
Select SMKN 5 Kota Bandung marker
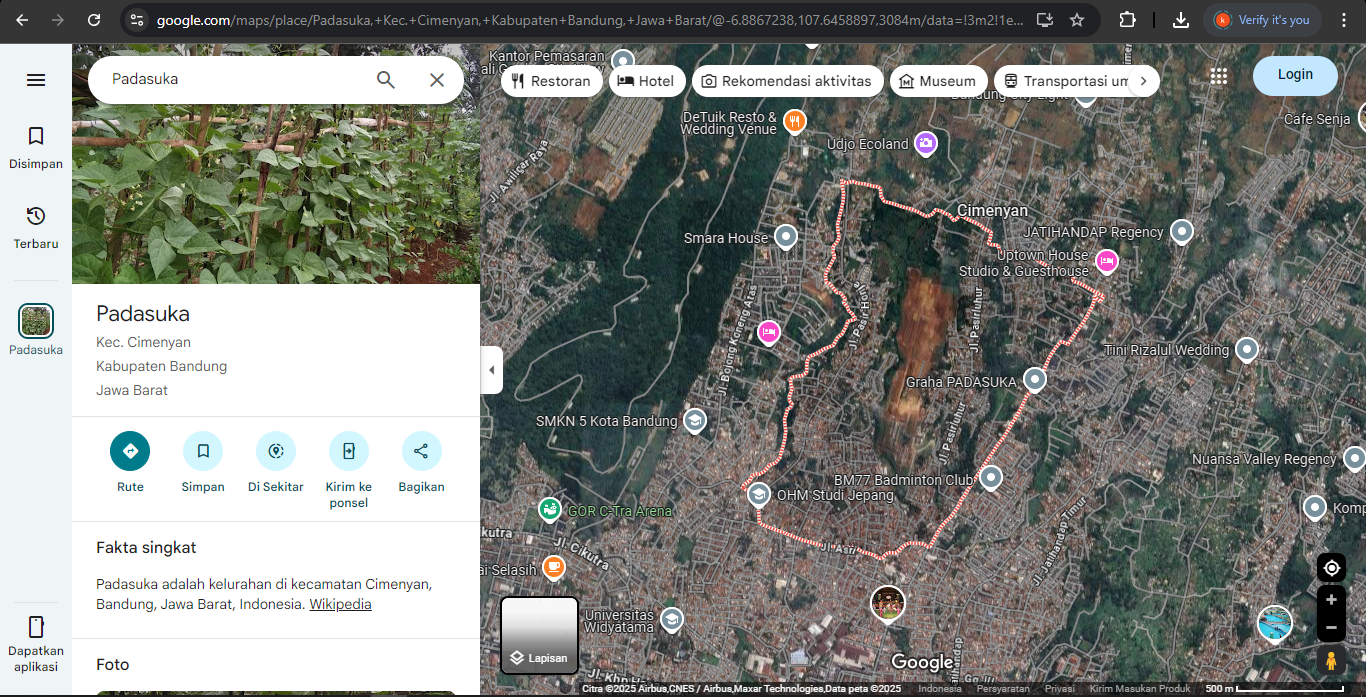click(x=694, y=421)
